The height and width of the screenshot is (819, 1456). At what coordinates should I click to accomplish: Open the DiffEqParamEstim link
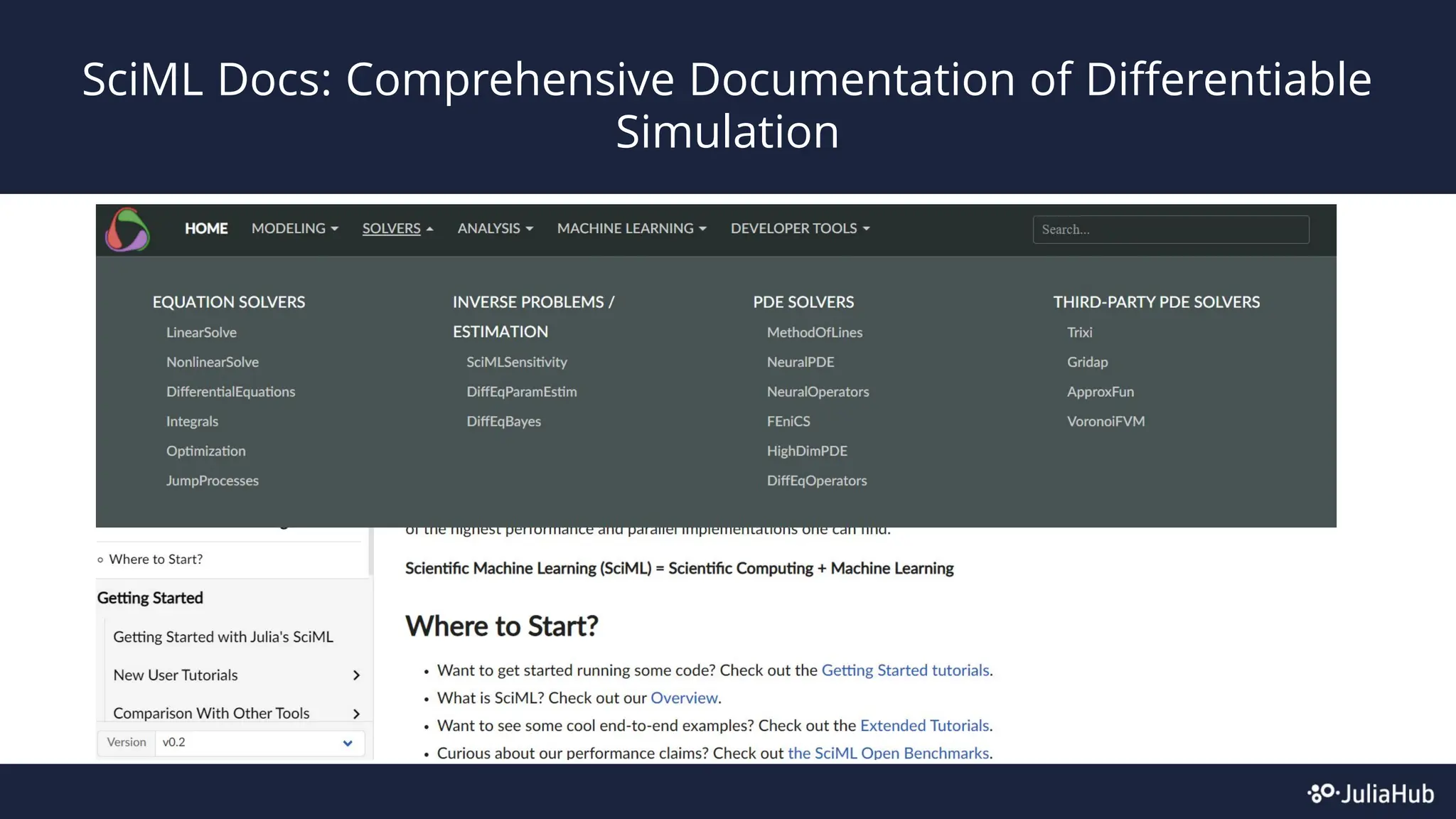pos(522,392)
